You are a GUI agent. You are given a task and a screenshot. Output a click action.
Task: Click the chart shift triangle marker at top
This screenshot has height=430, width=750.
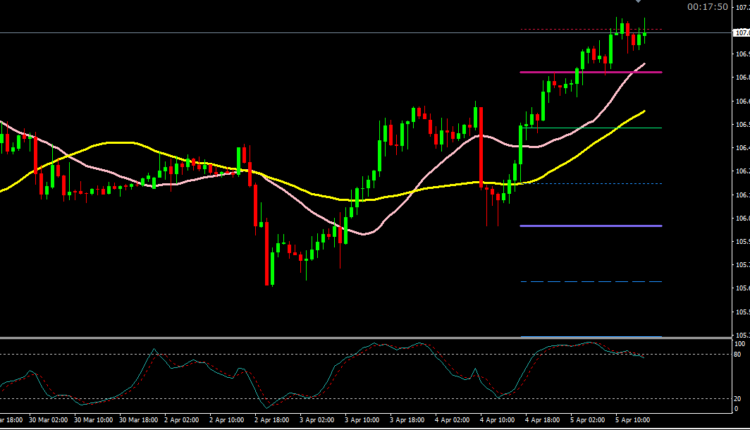(639, 3)
